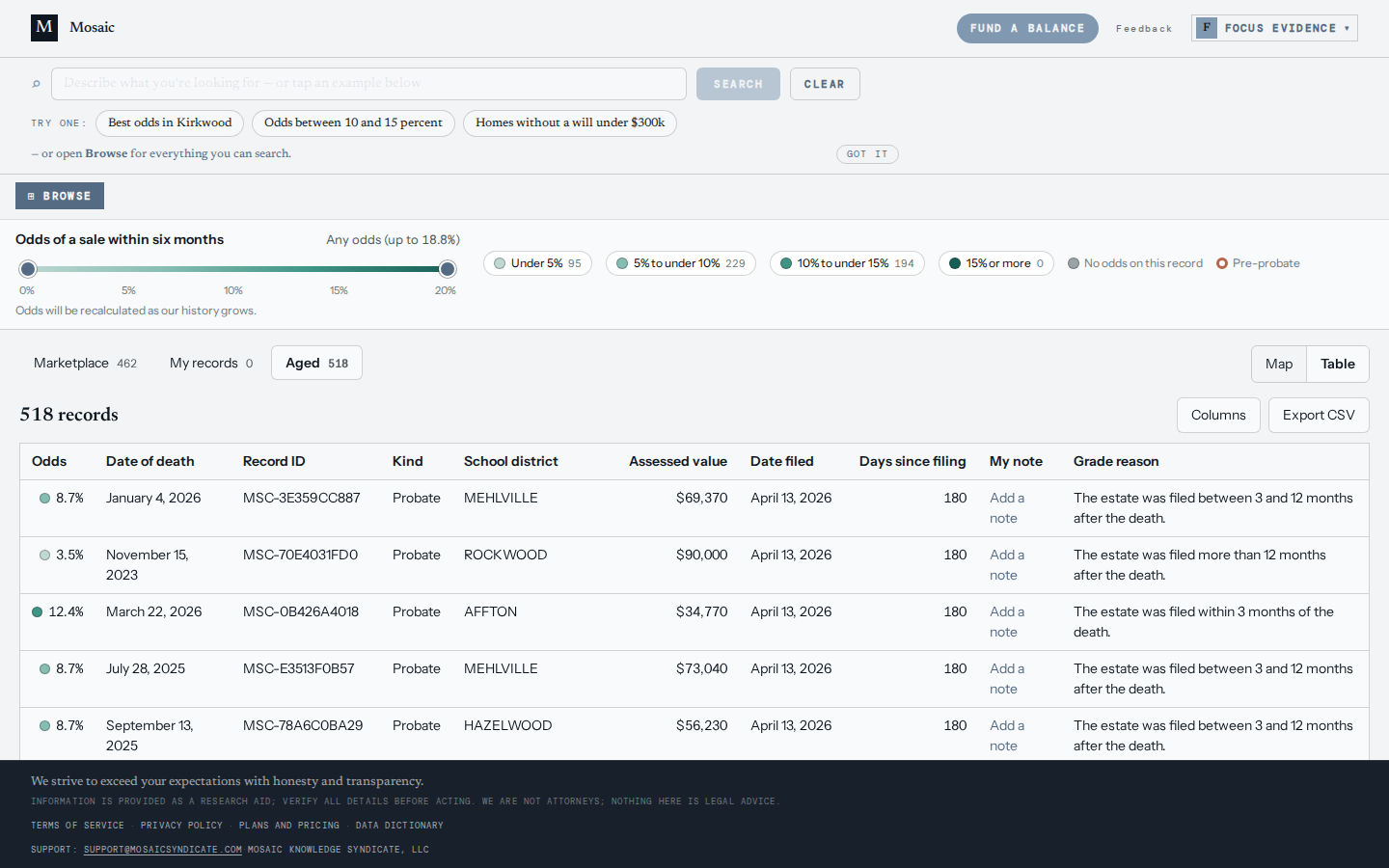Export the records as CSV
This screenshot has width=1389, height=868.
pos(1319,415)
